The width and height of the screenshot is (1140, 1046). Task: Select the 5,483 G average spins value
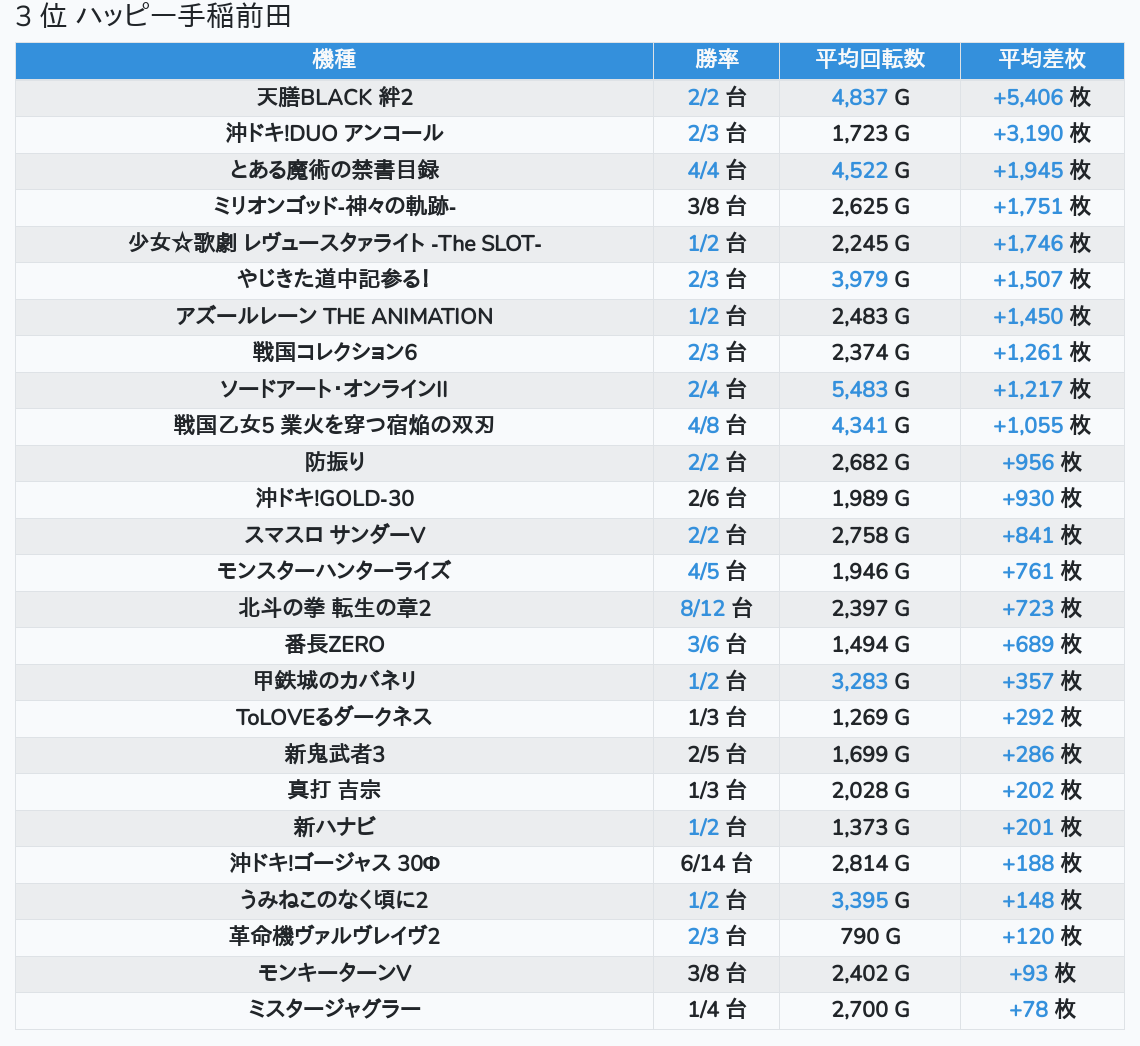click(x=870, y=389)
